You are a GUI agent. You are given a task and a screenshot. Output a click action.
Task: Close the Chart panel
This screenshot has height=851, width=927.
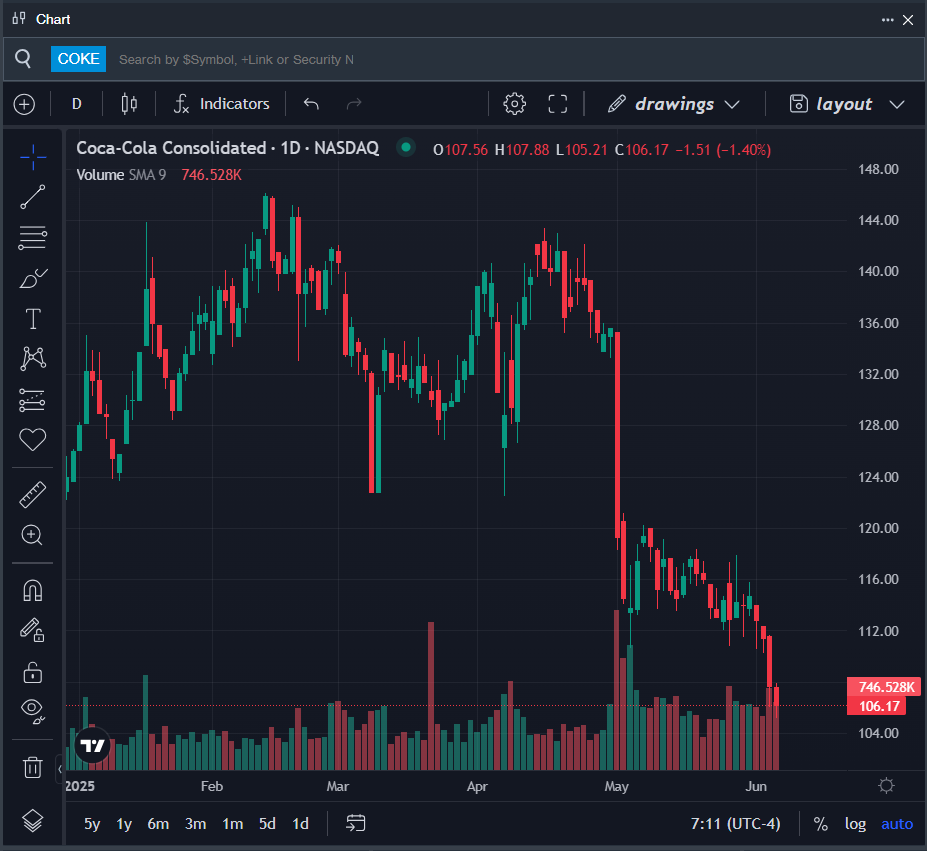tap(908, 20)
